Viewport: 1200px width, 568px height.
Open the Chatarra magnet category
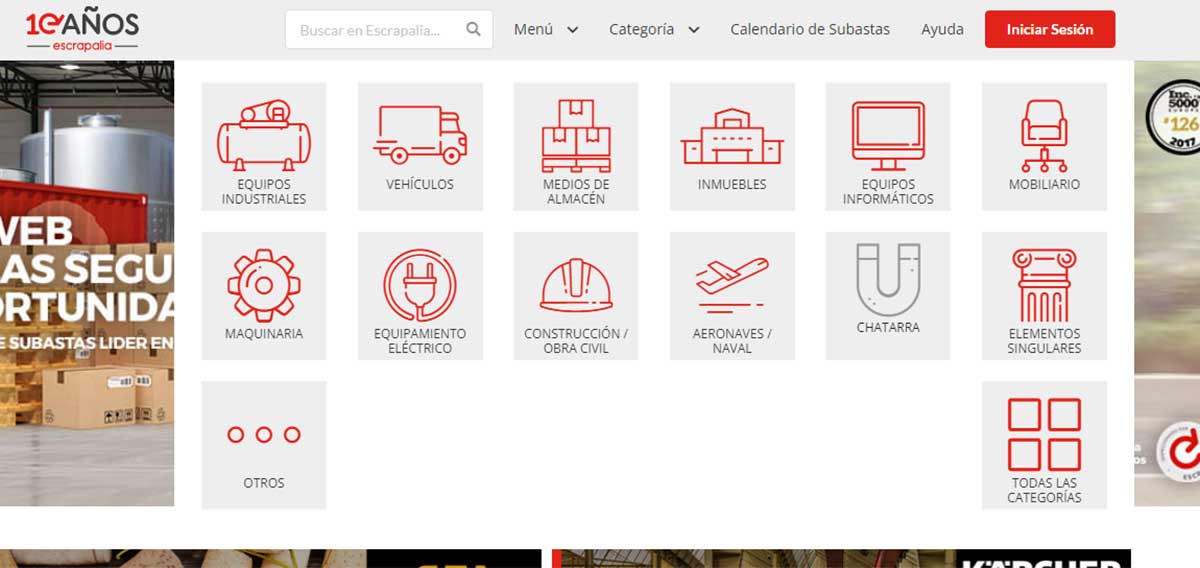pyautogui.click(x=888, y=280)
